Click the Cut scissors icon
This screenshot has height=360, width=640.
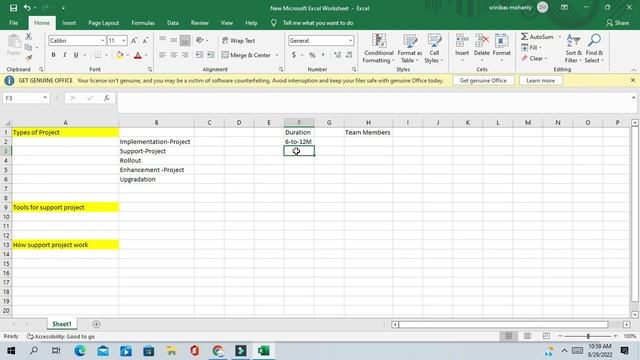point(28,37)
